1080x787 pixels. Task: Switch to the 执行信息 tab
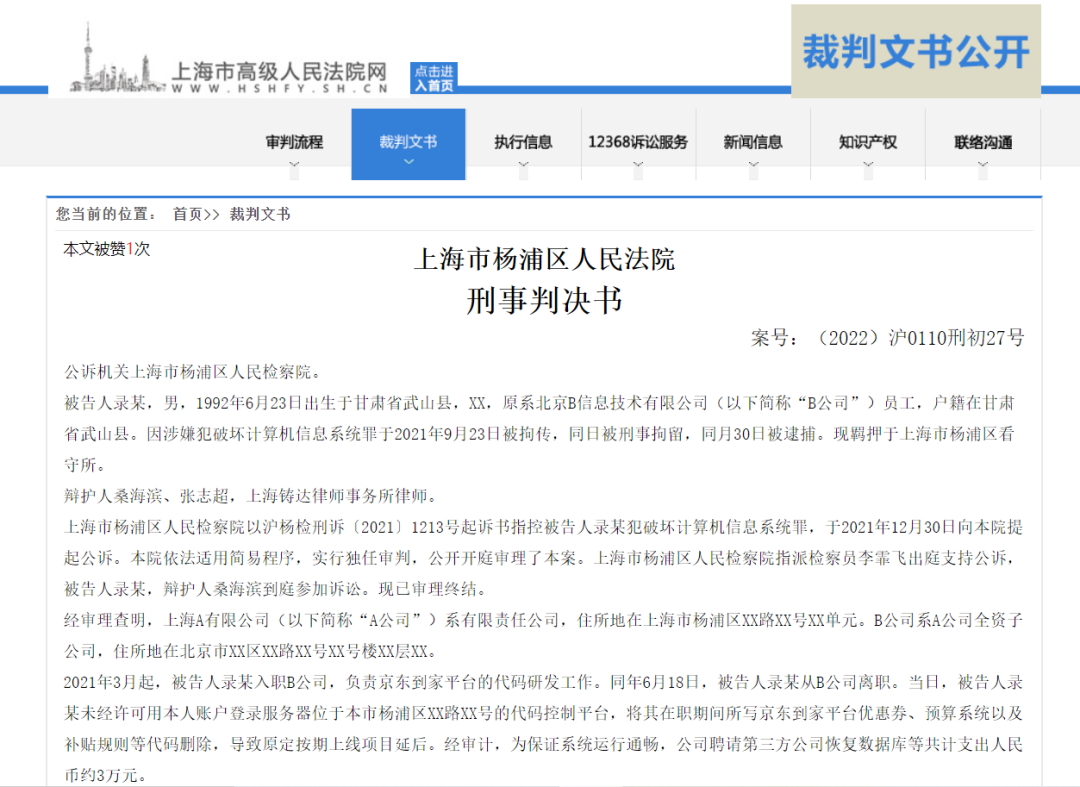tap(523, 142)
